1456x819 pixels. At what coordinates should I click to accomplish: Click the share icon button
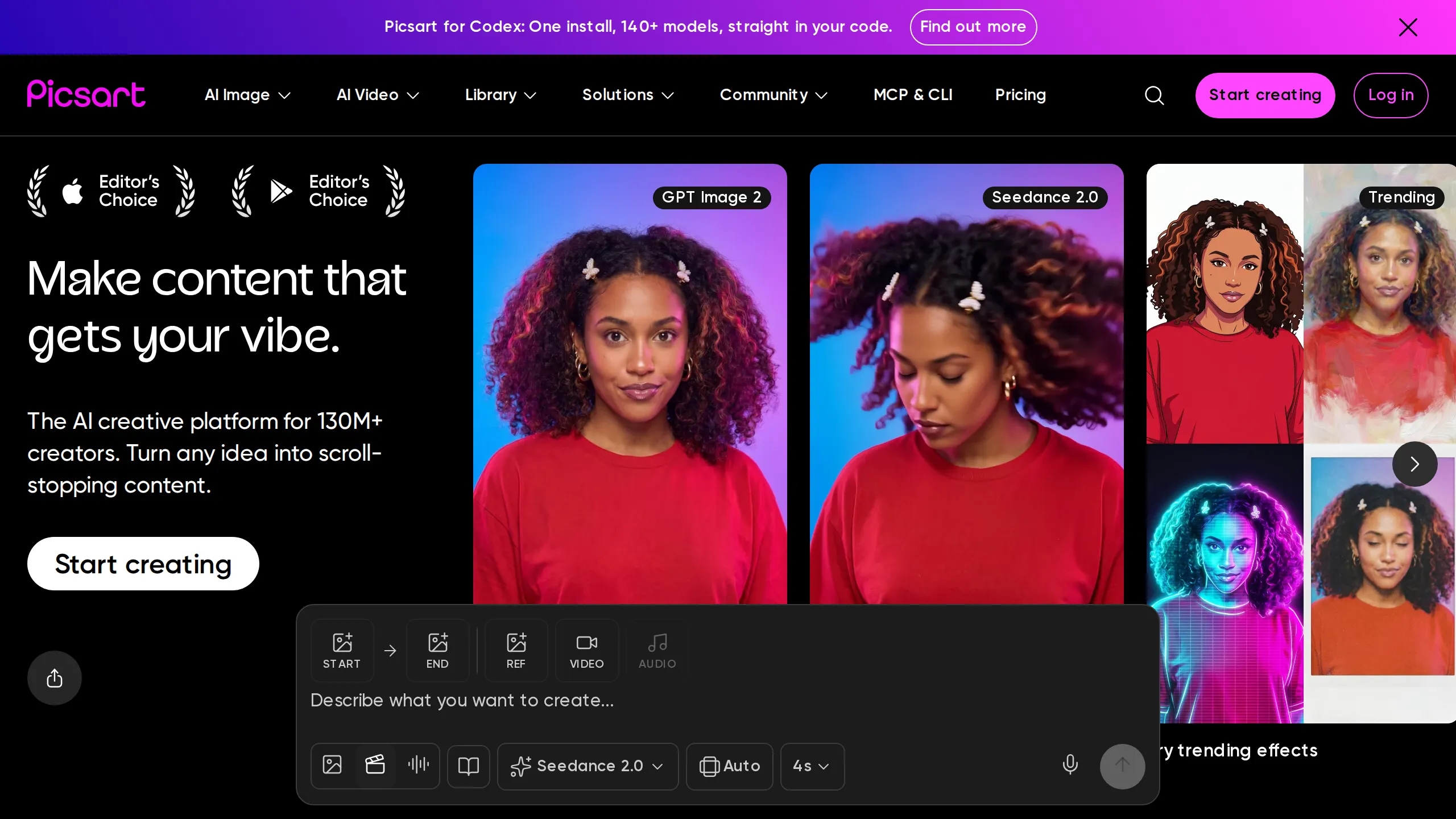(55, 678)
